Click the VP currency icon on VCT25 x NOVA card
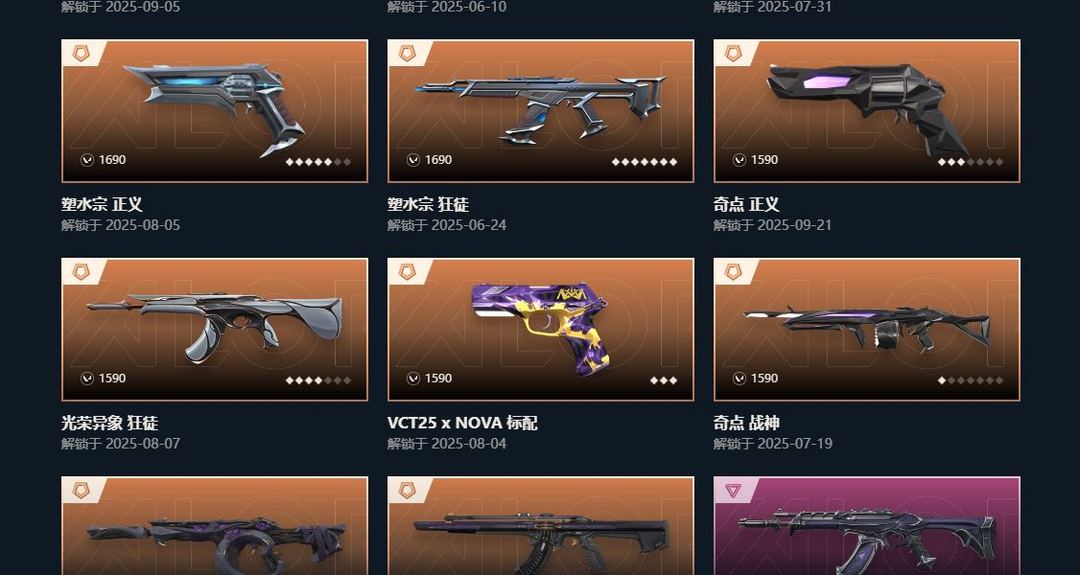This screenshot has width=1080, height=575. tap(413, 378)
